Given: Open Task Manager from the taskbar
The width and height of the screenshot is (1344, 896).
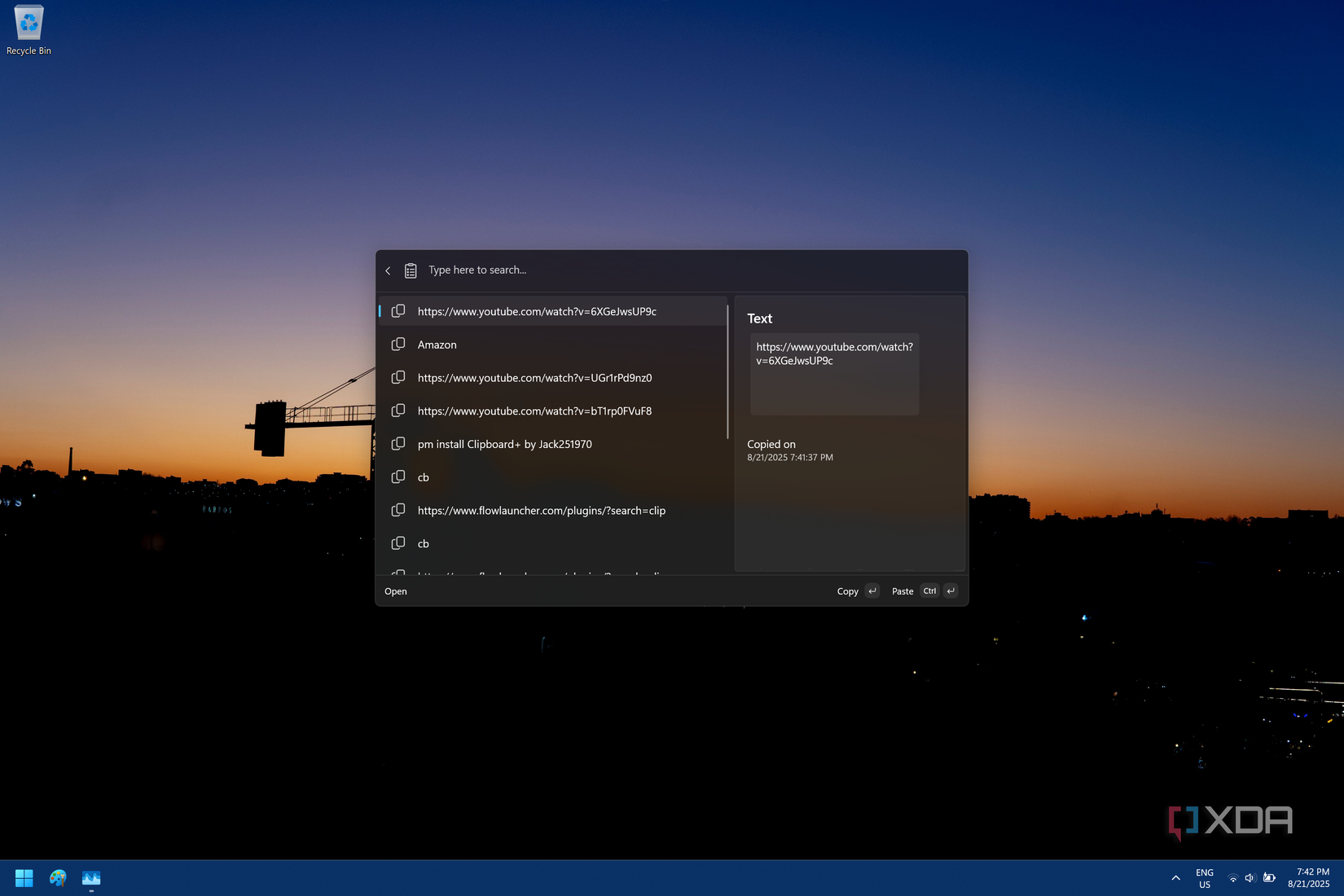Looking at the screenshot, I should pyautogui.click(x=90, y=877).
